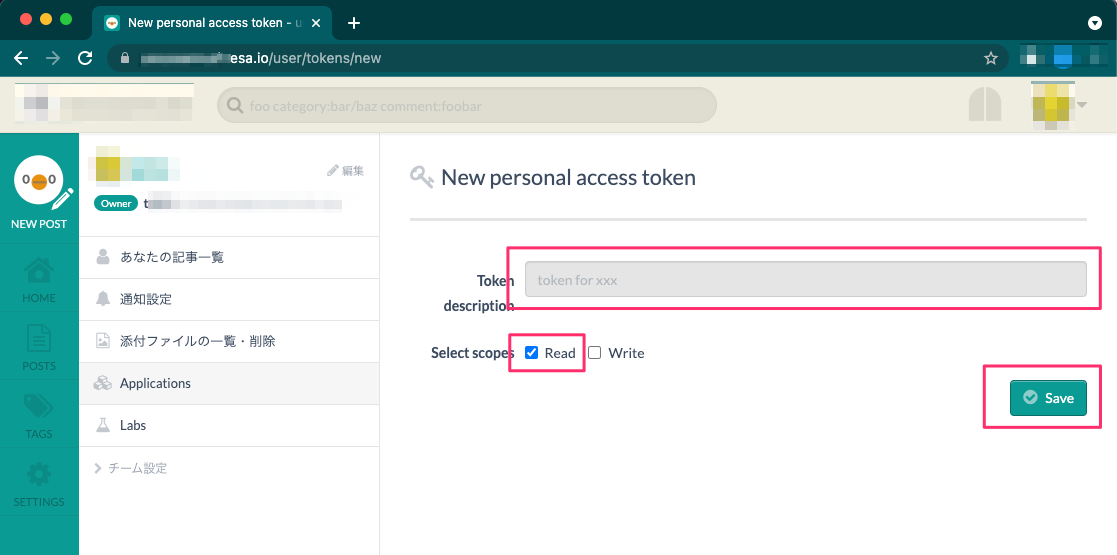Open the user avatar dropdown menu

point(1059,105)
